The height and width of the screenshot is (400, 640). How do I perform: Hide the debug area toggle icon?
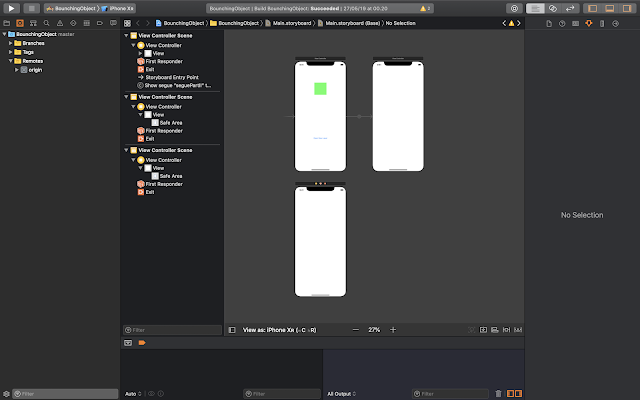(128, 343)
